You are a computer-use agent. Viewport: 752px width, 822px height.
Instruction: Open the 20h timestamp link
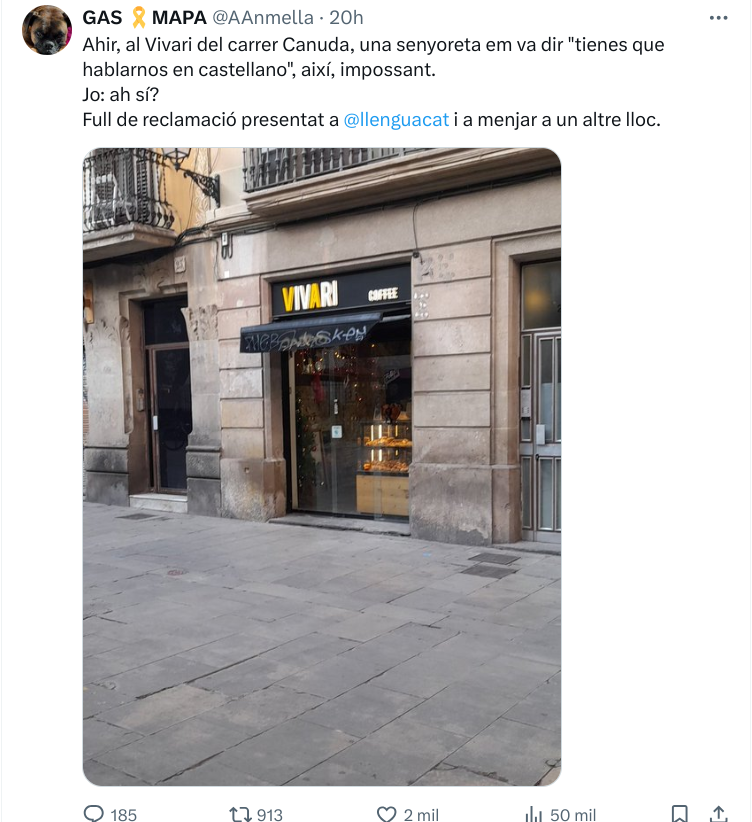pos(346,18)
